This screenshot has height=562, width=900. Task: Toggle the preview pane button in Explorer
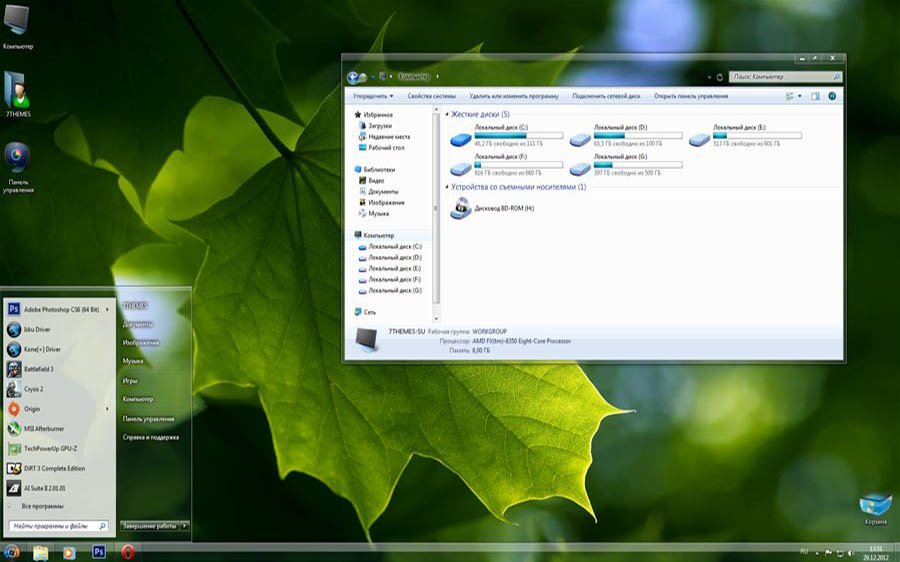tap(815, 96)
